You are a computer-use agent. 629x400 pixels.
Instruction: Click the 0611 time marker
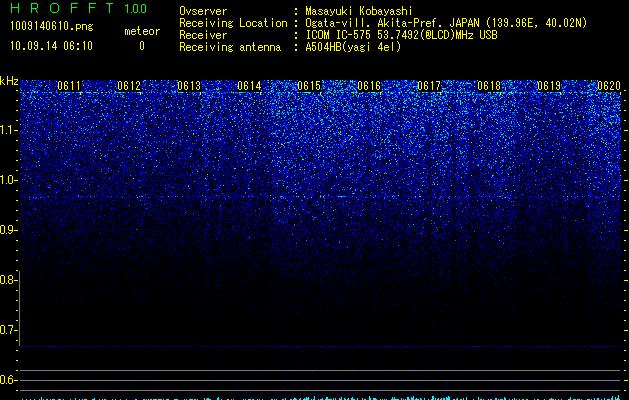[x=69, y=86]
